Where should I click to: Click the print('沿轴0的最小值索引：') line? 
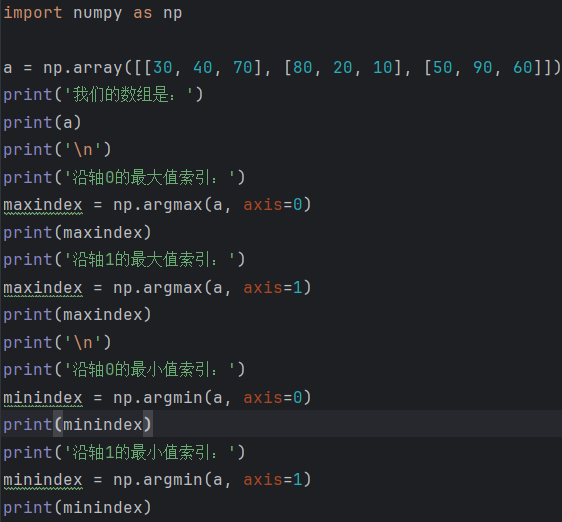click(x=124, y=369)
